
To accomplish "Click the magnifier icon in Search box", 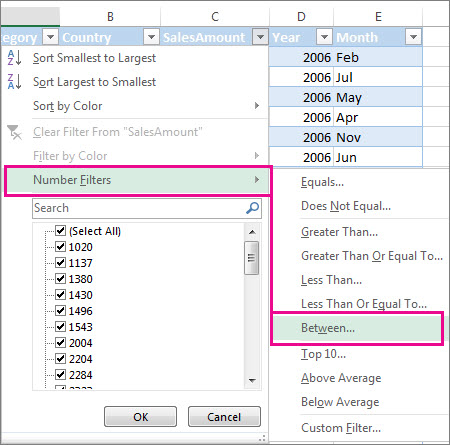I will coord(252,208).
